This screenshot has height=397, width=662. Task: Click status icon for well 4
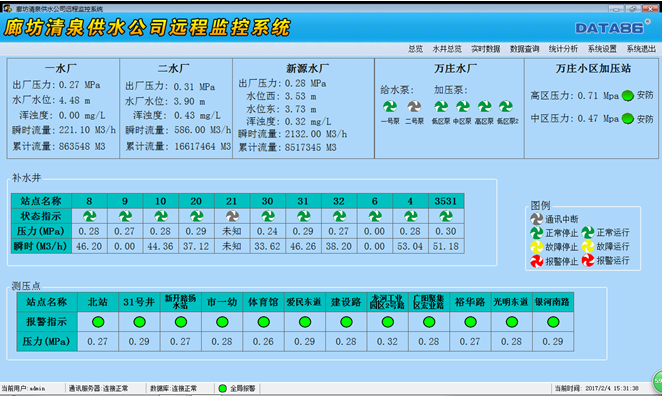pyautogui.click(x=410, y=216)
